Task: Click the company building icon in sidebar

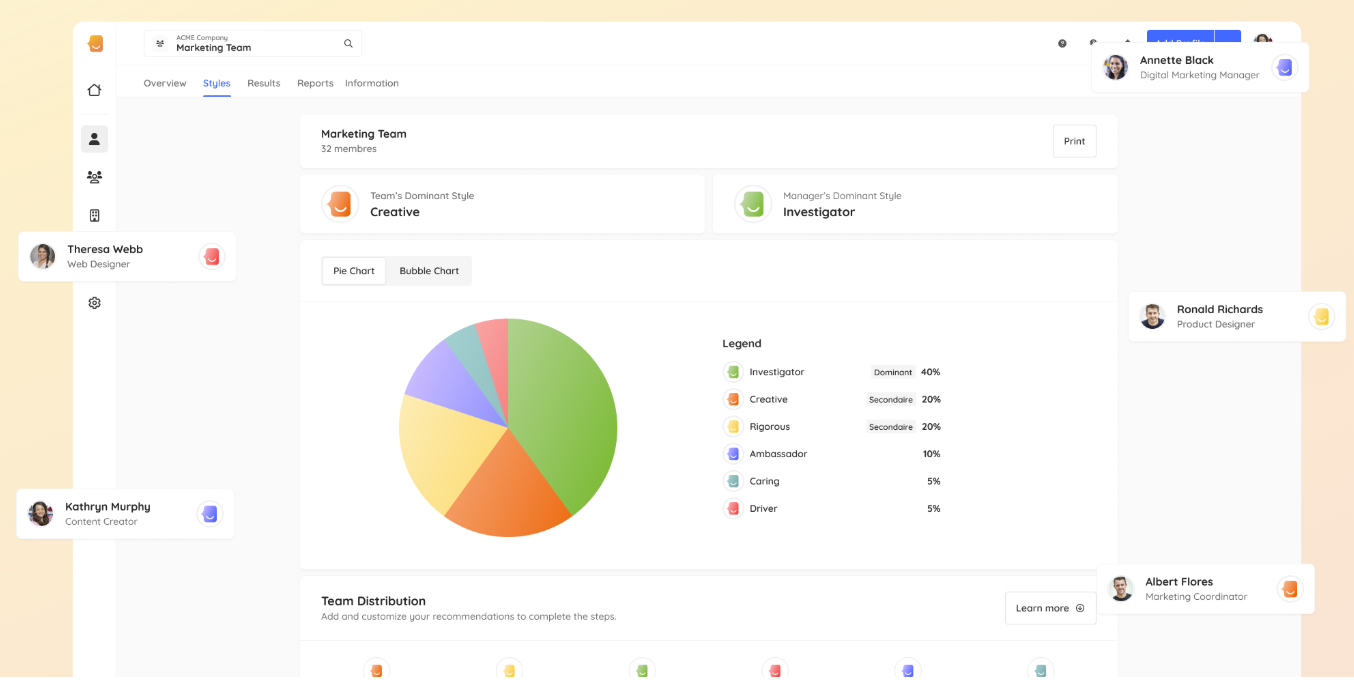Action: 94,214
